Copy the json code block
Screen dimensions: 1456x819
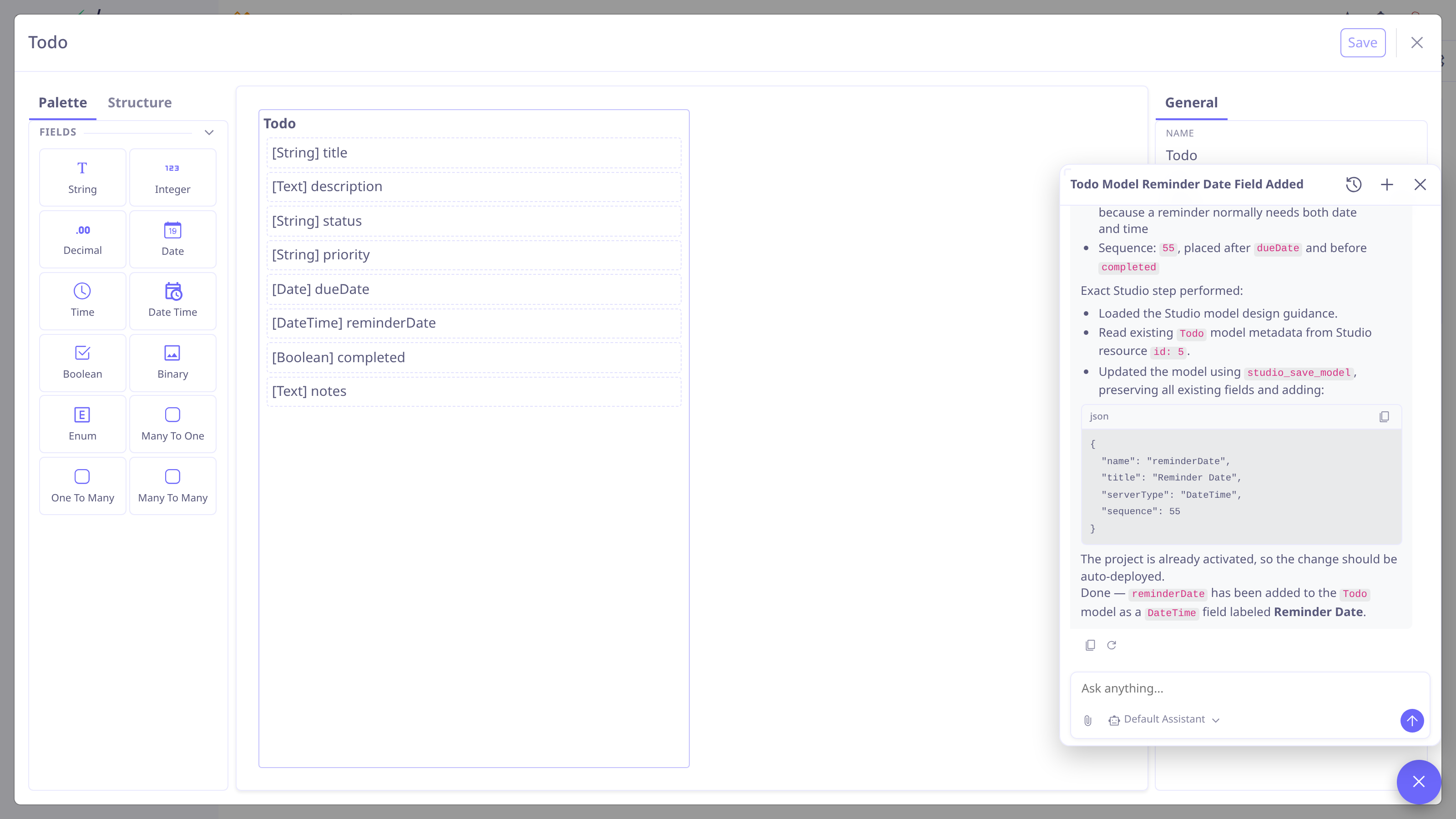pos(1384,417)
